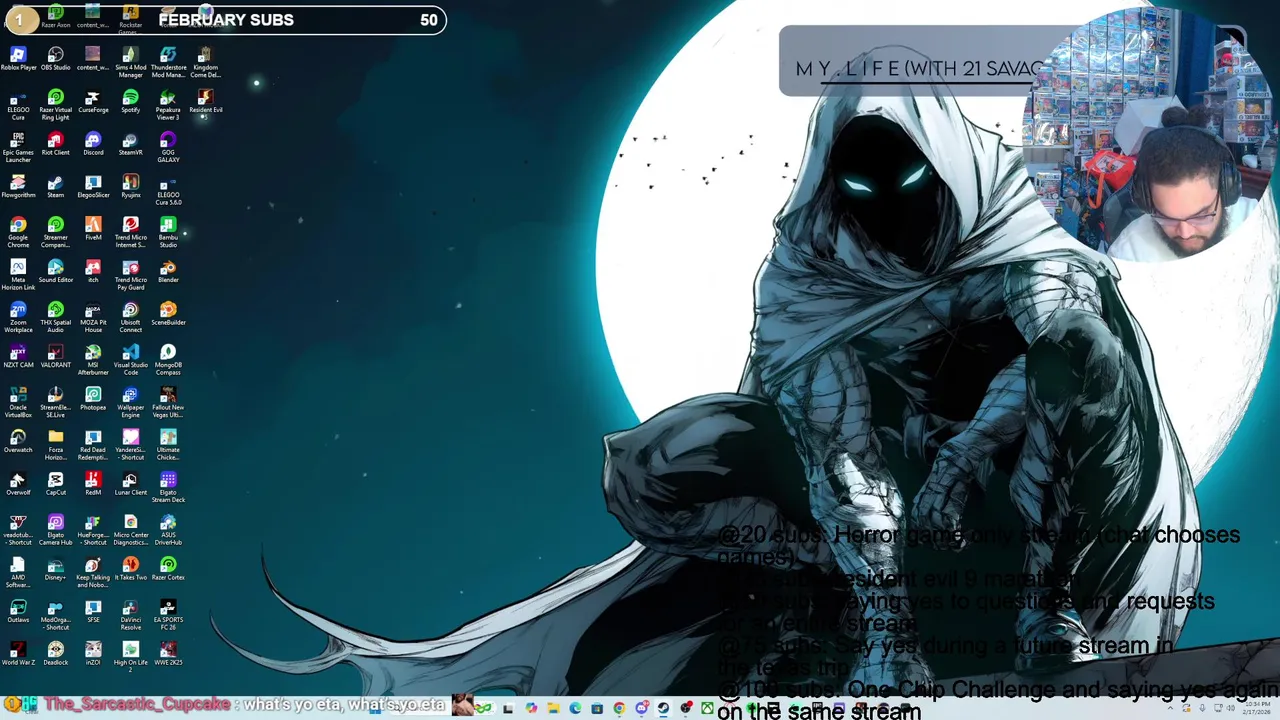Open the ElegooSlicer icon
Viewport: 1280px width, 720px height.
click(x=93, y=187)
